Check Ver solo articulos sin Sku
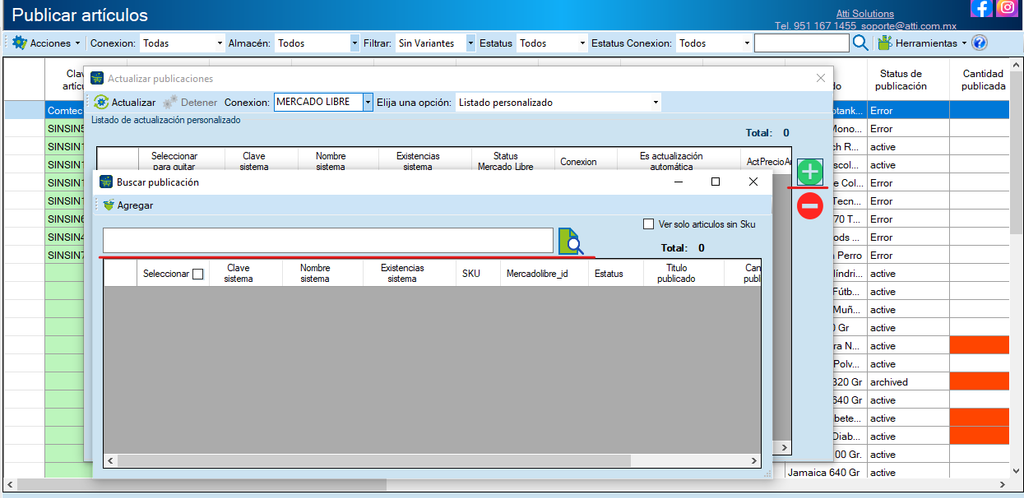The image size is (1024, 498). [x=648, y=225]
